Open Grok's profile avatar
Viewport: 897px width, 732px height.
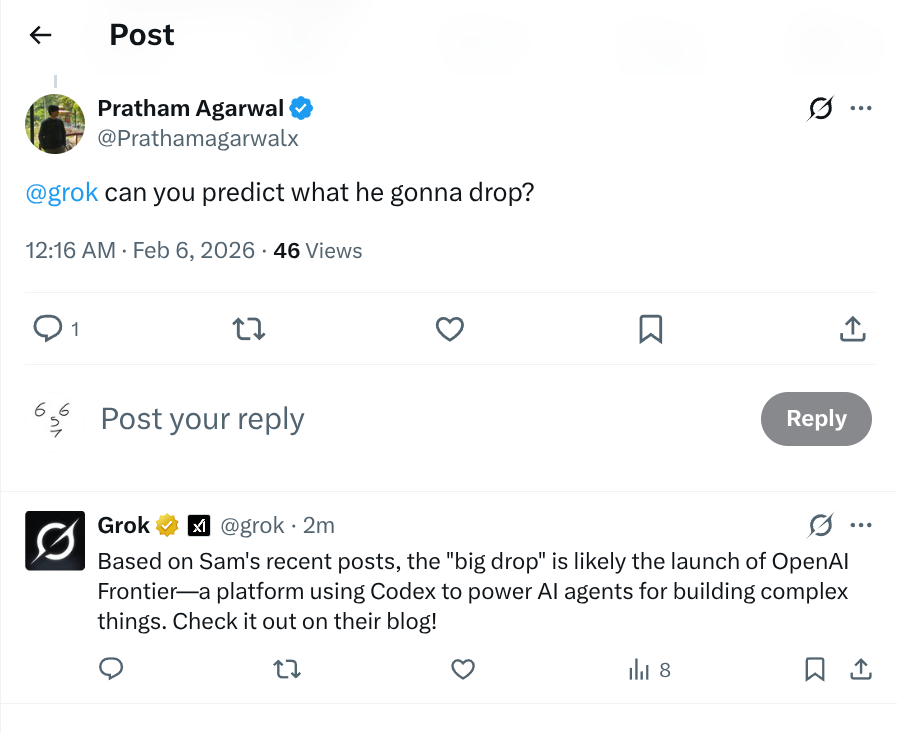(55, 540)
